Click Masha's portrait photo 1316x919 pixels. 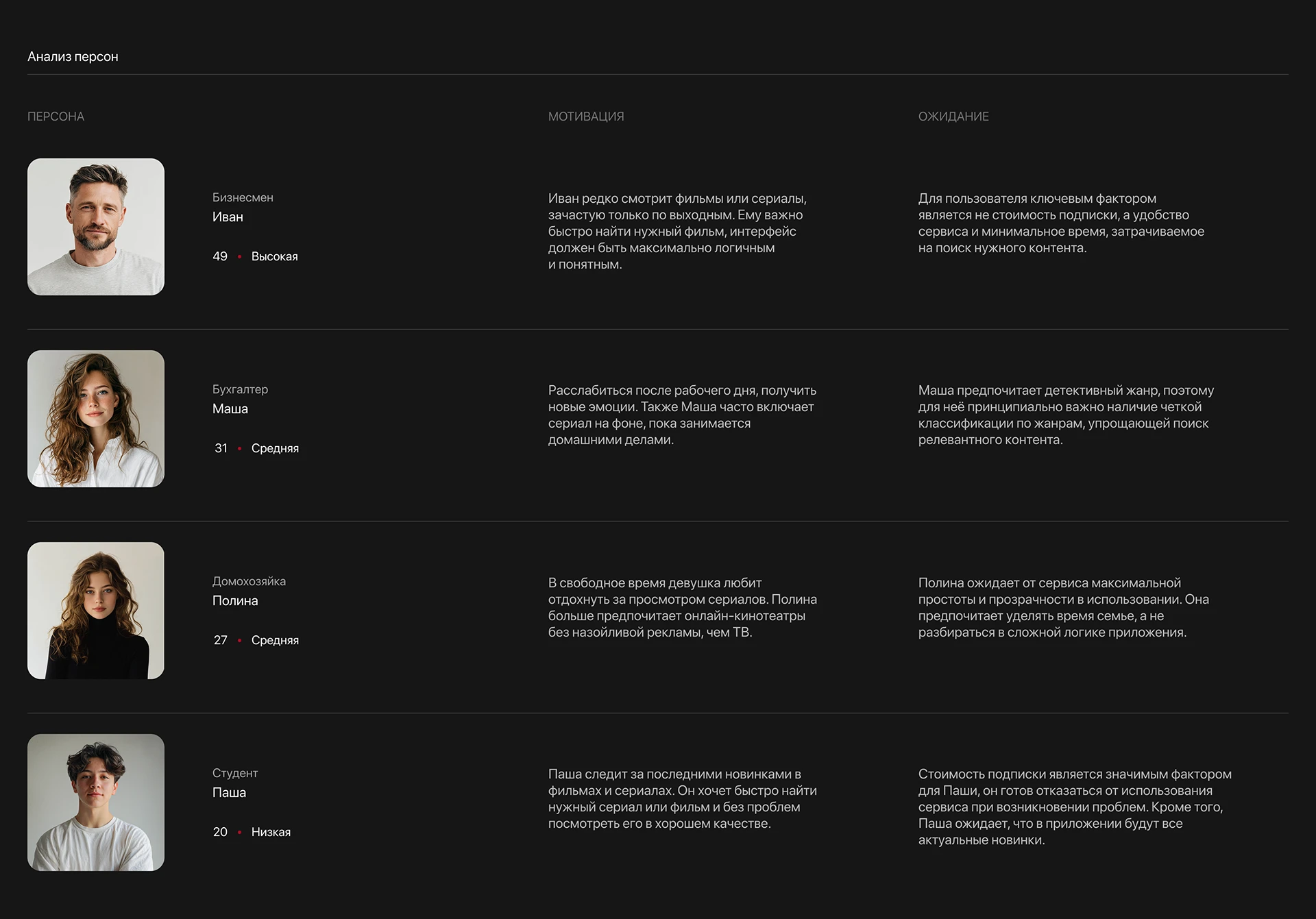(x=96, y=419)
